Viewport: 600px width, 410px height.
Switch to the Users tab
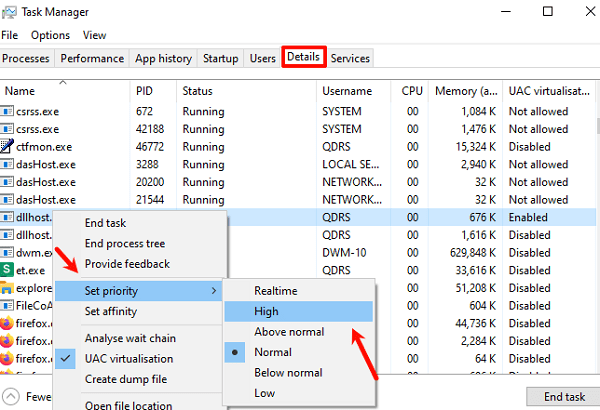[x=263, y=59]
